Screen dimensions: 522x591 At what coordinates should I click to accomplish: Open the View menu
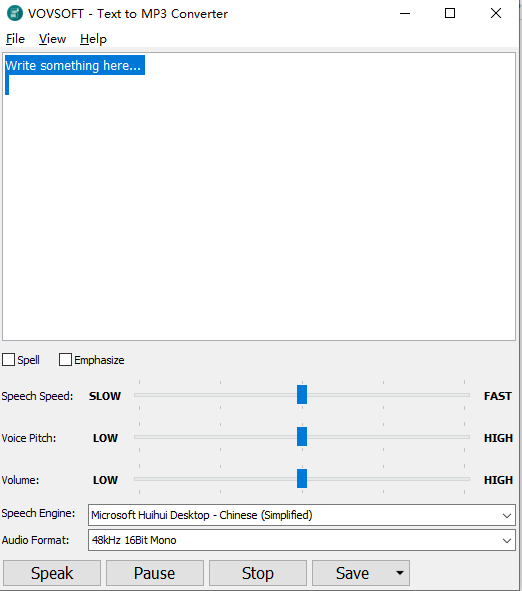pyautogui.click(x=52, y=39)
